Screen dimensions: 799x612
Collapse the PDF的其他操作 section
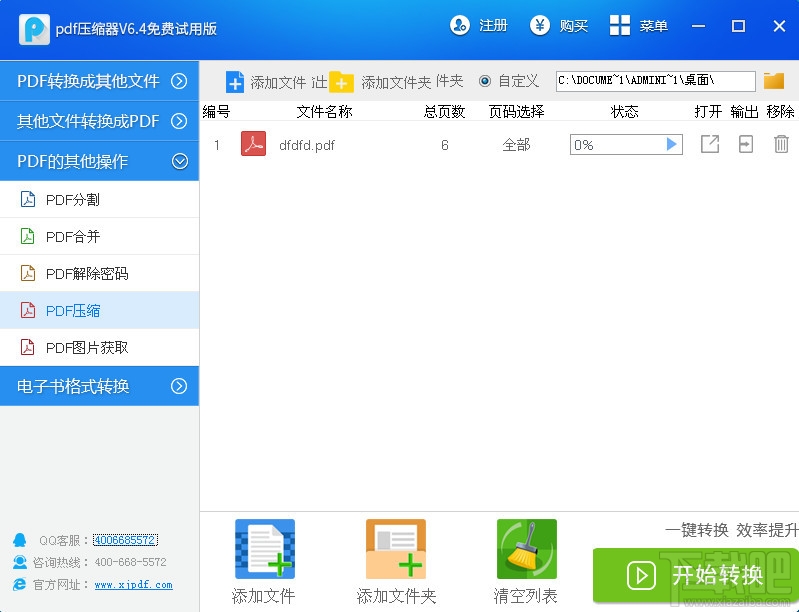(x=99, y=161)
